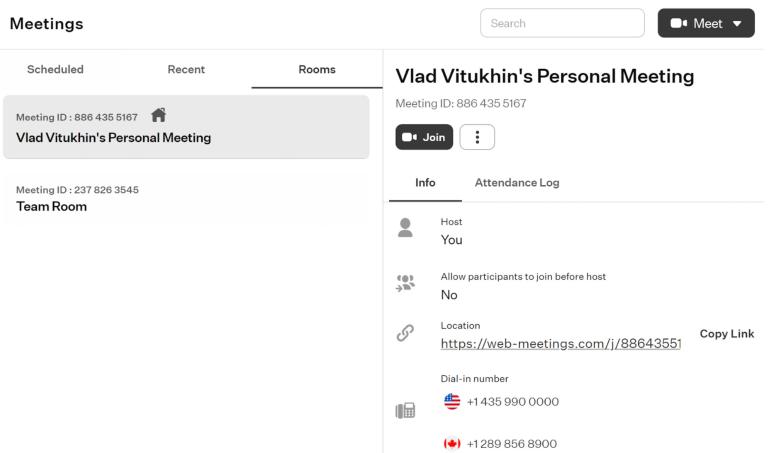Click the Search input field
The image size is (773, 453).
tap(562, 23)
